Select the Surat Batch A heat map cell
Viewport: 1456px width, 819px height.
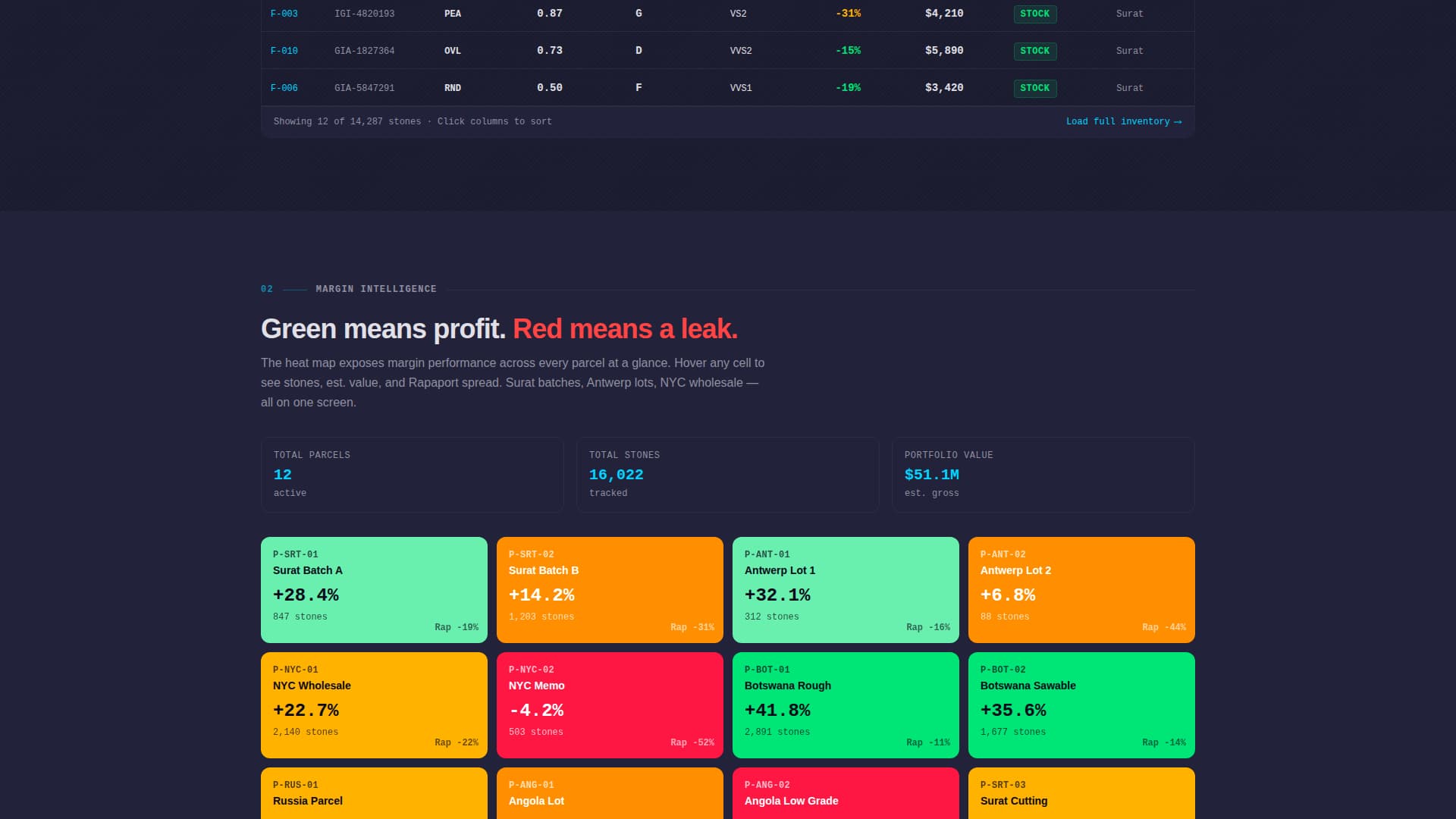click(374, 590)
